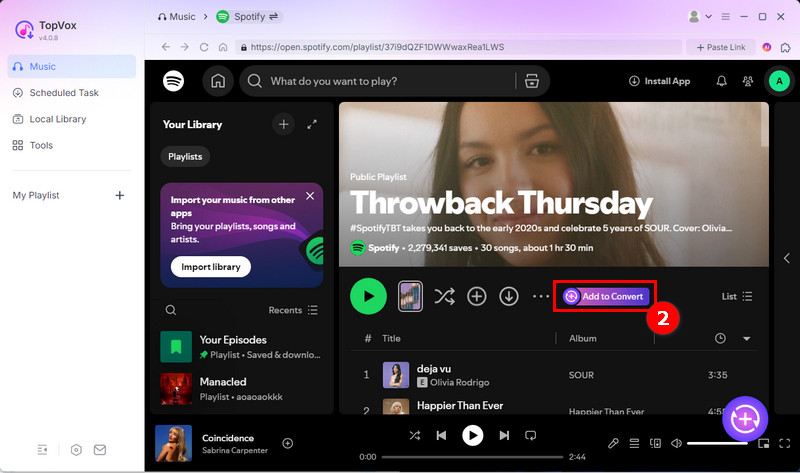Skip to next track
Screen dimensions: 800x473
point(504,435)
